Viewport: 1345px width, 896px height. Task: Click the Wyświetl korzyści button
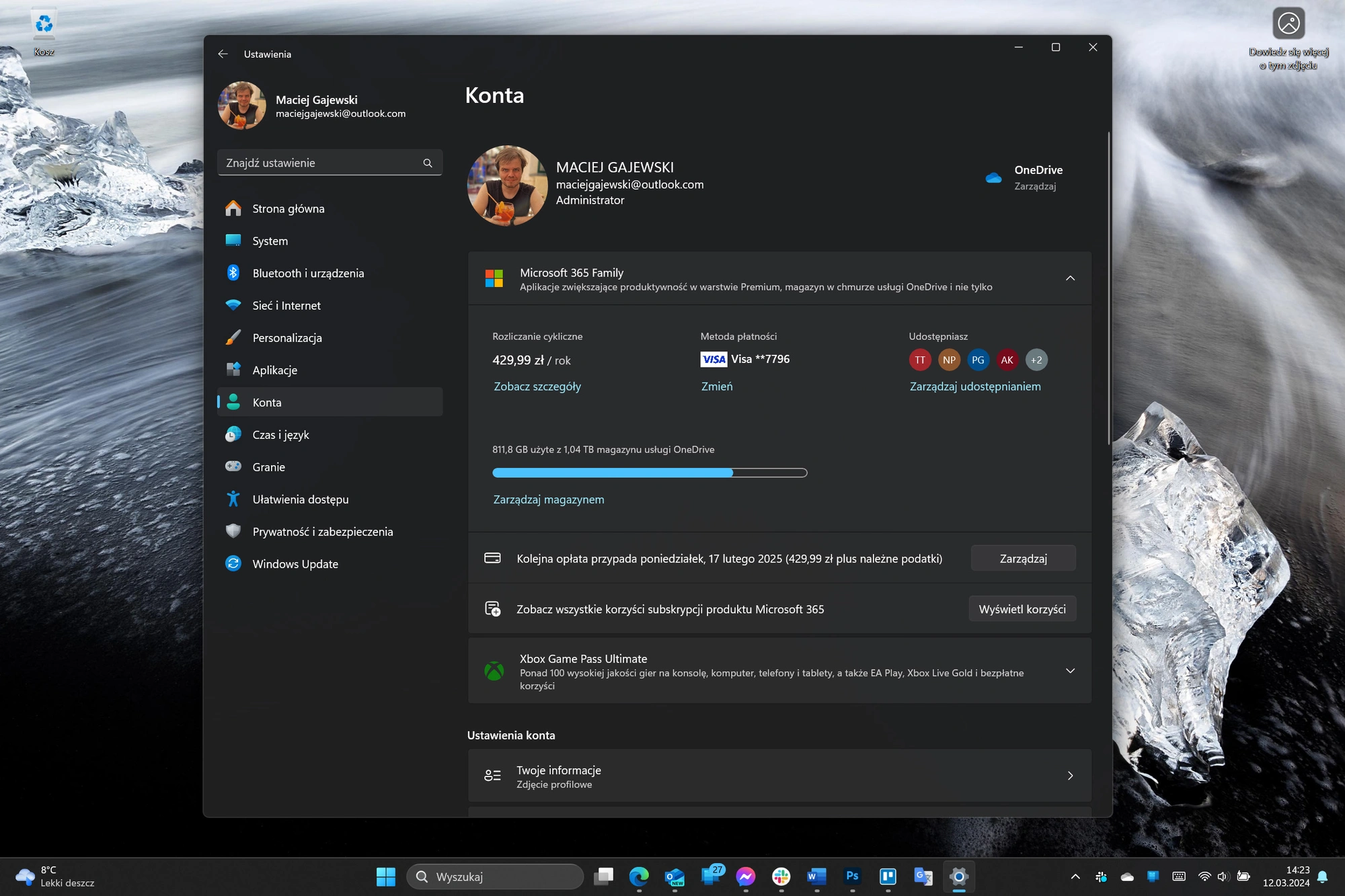pos(1022,609)
